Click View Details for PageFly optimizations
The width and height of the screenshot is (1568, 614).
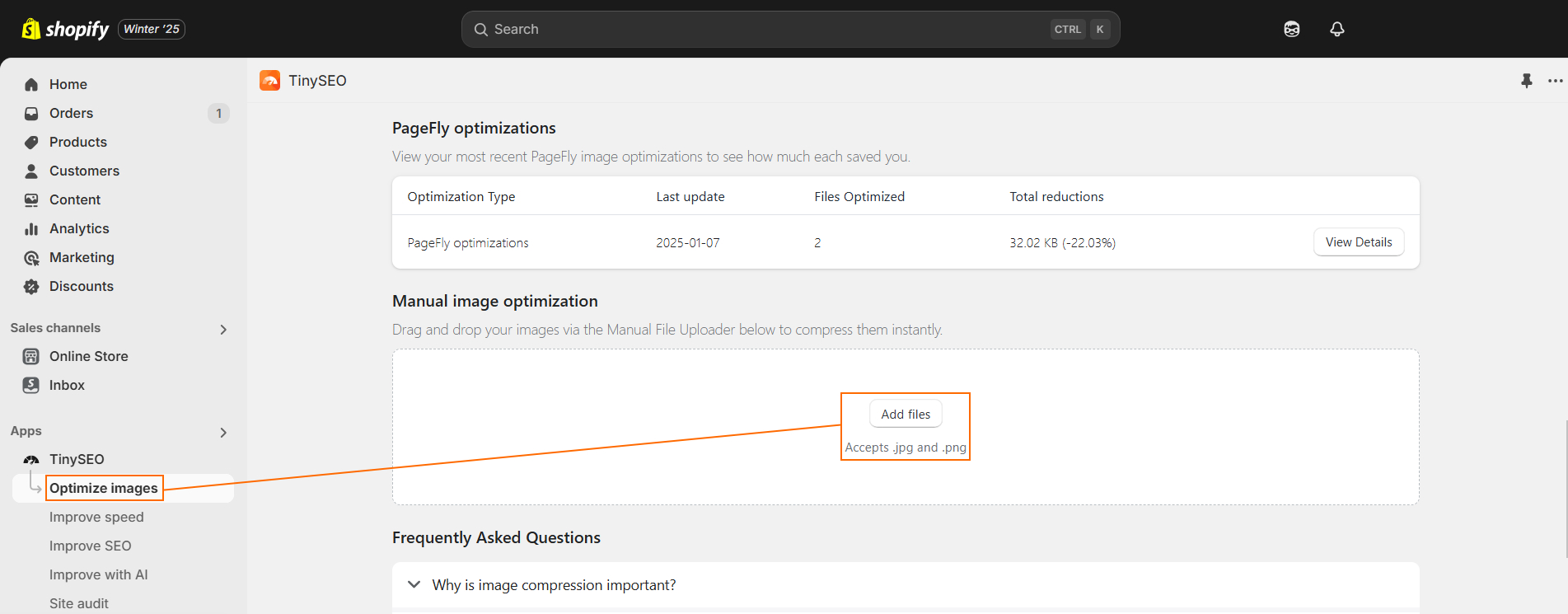pos(1359,242)
